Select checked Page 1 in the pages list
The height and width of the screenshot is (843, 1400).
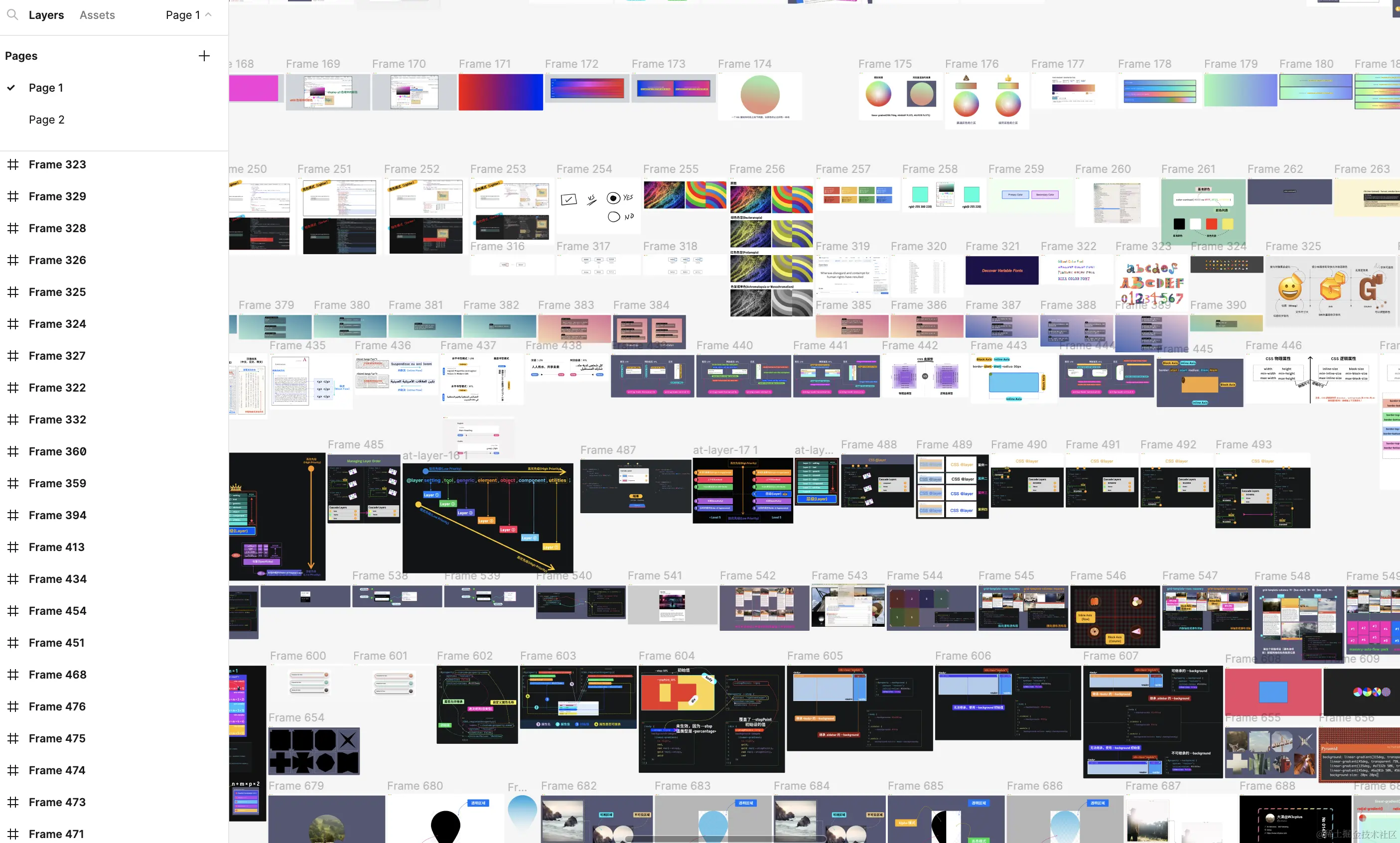[46, 88]
